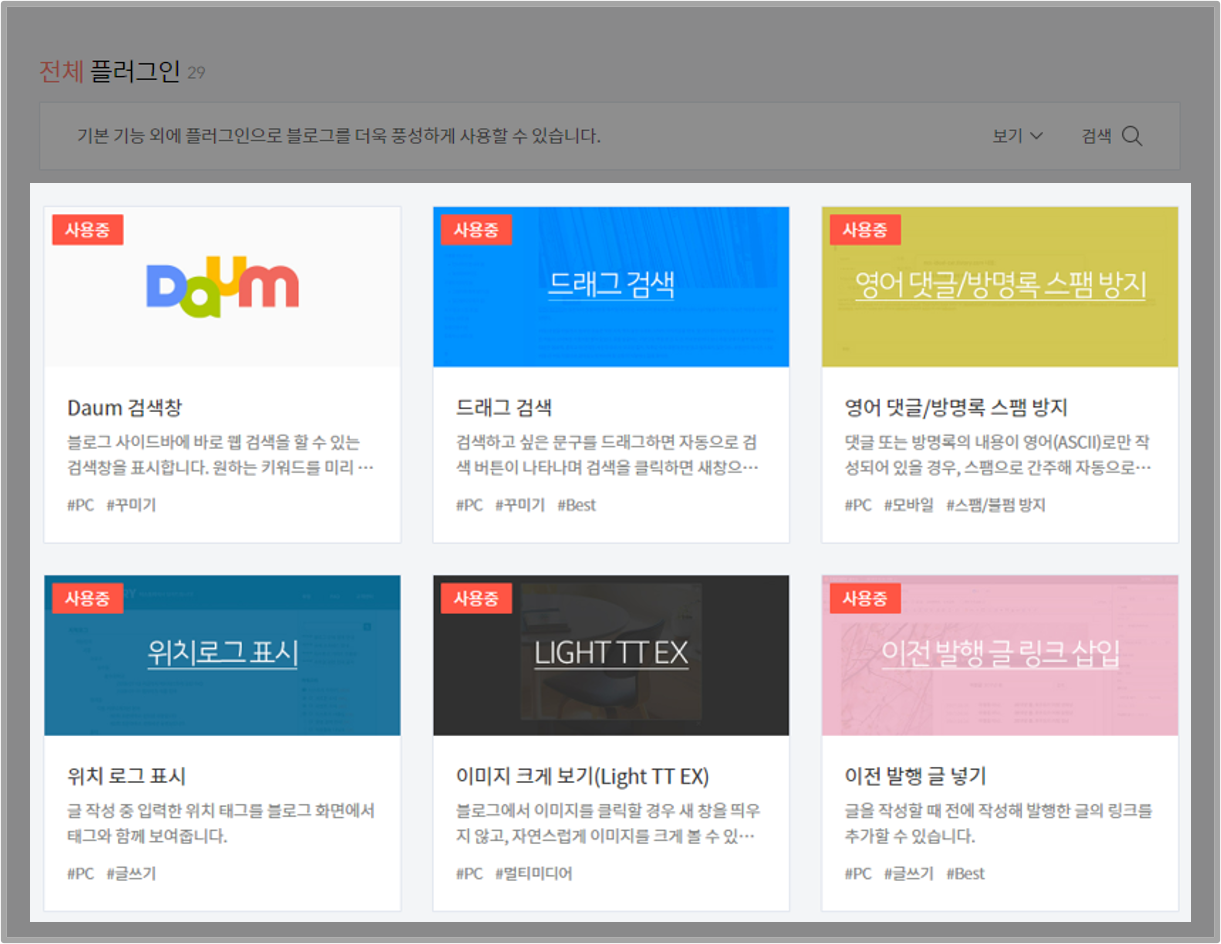The image size is (1221, 944).
Task: Open the 영어 댓글/방명록 스팸 방지 thumbnail
Action: (x=999, y=286)
